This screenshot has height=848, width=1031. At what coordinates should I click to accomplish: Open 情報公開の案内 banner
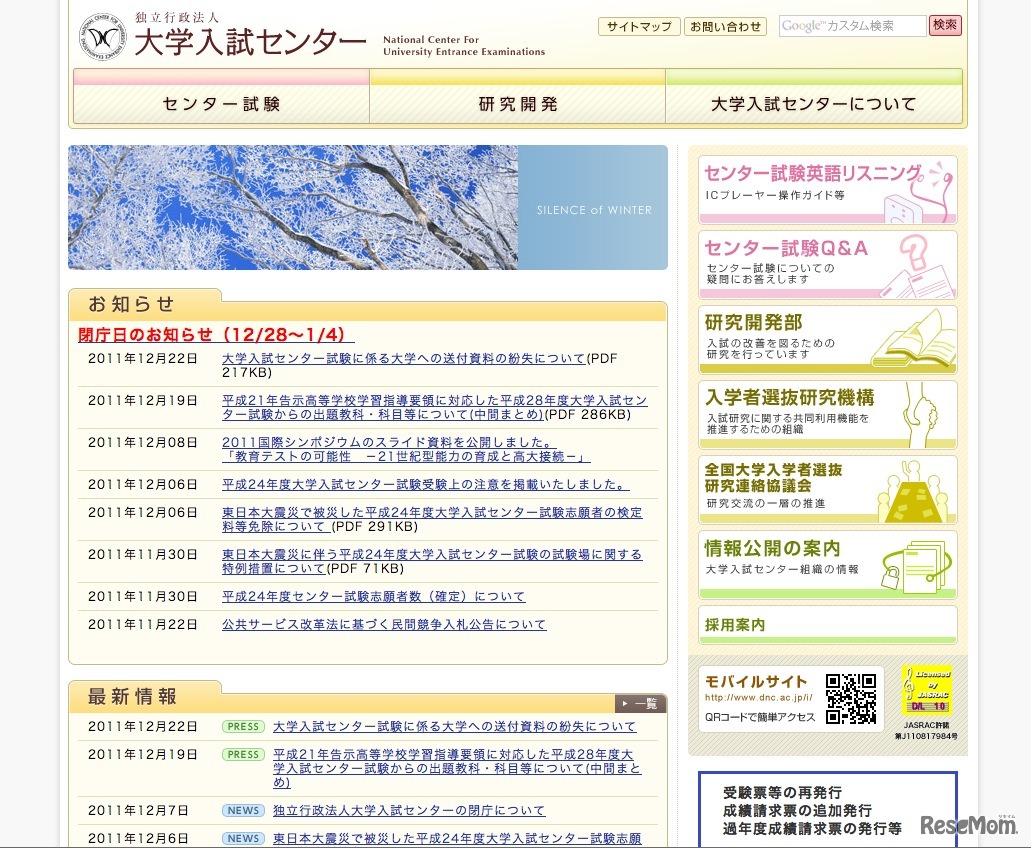point(827,564)
